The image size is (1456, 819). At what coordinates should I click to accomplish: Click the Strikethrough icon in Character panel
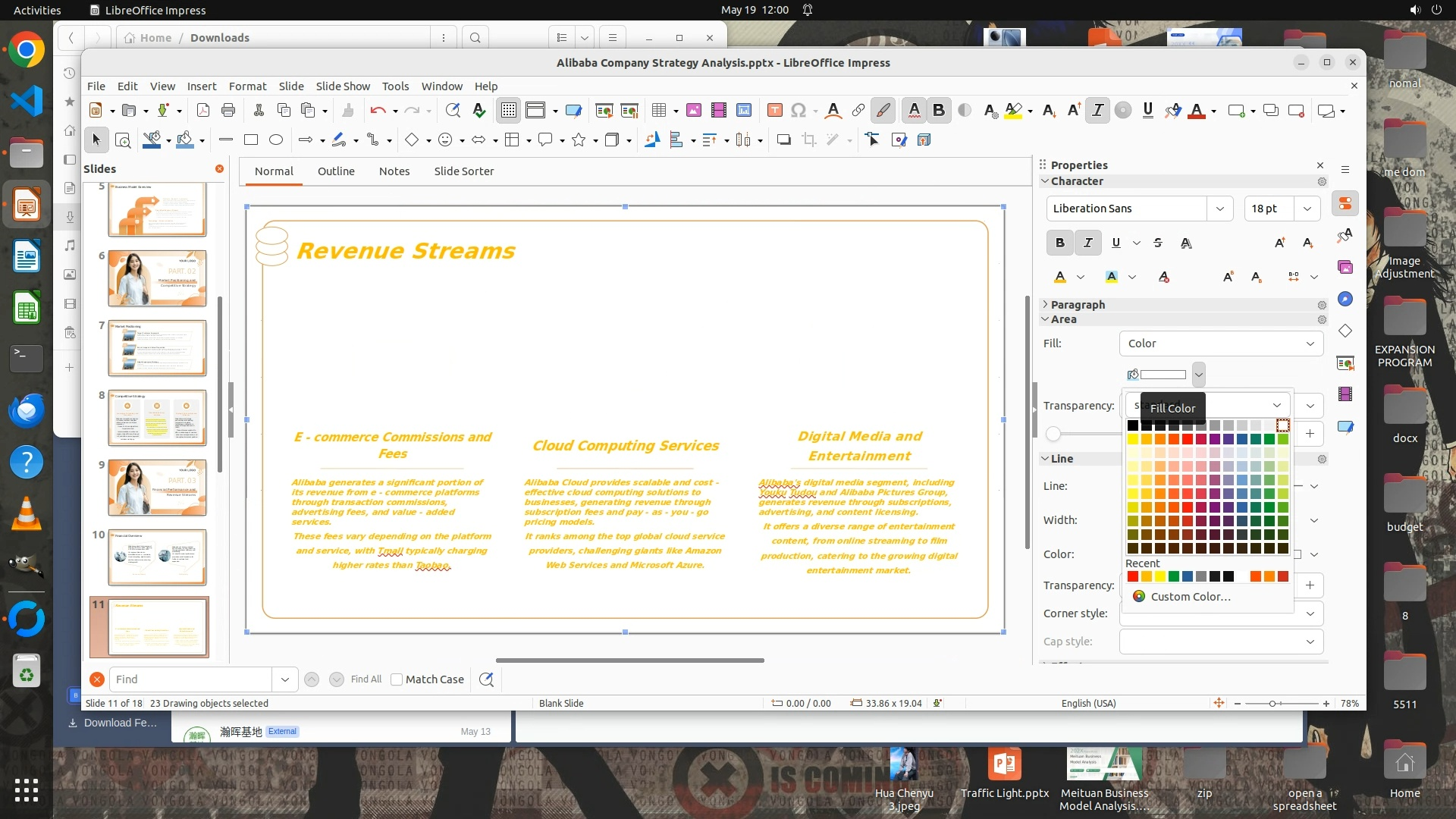[1157, 243]
